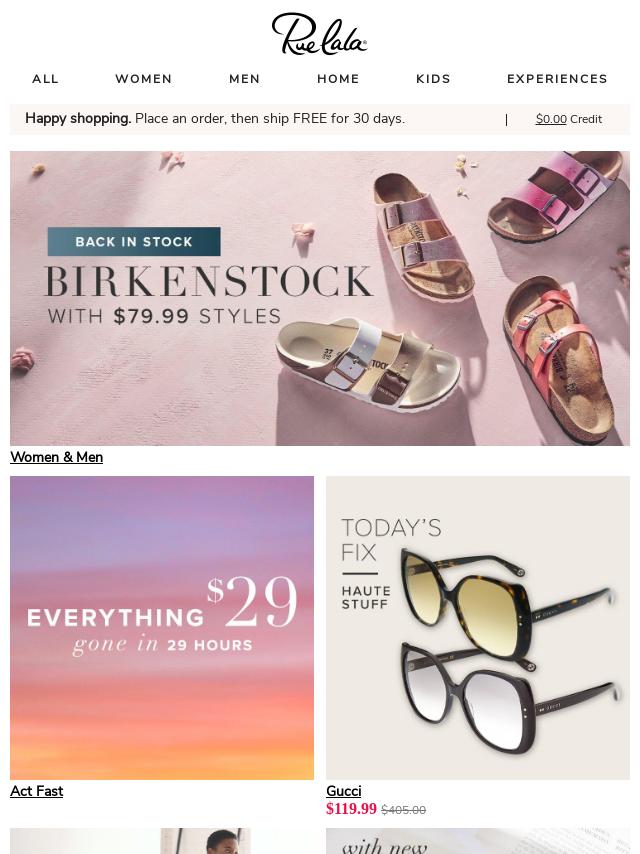Go to the HOME category
640x854 pixels.
[338, 79]
